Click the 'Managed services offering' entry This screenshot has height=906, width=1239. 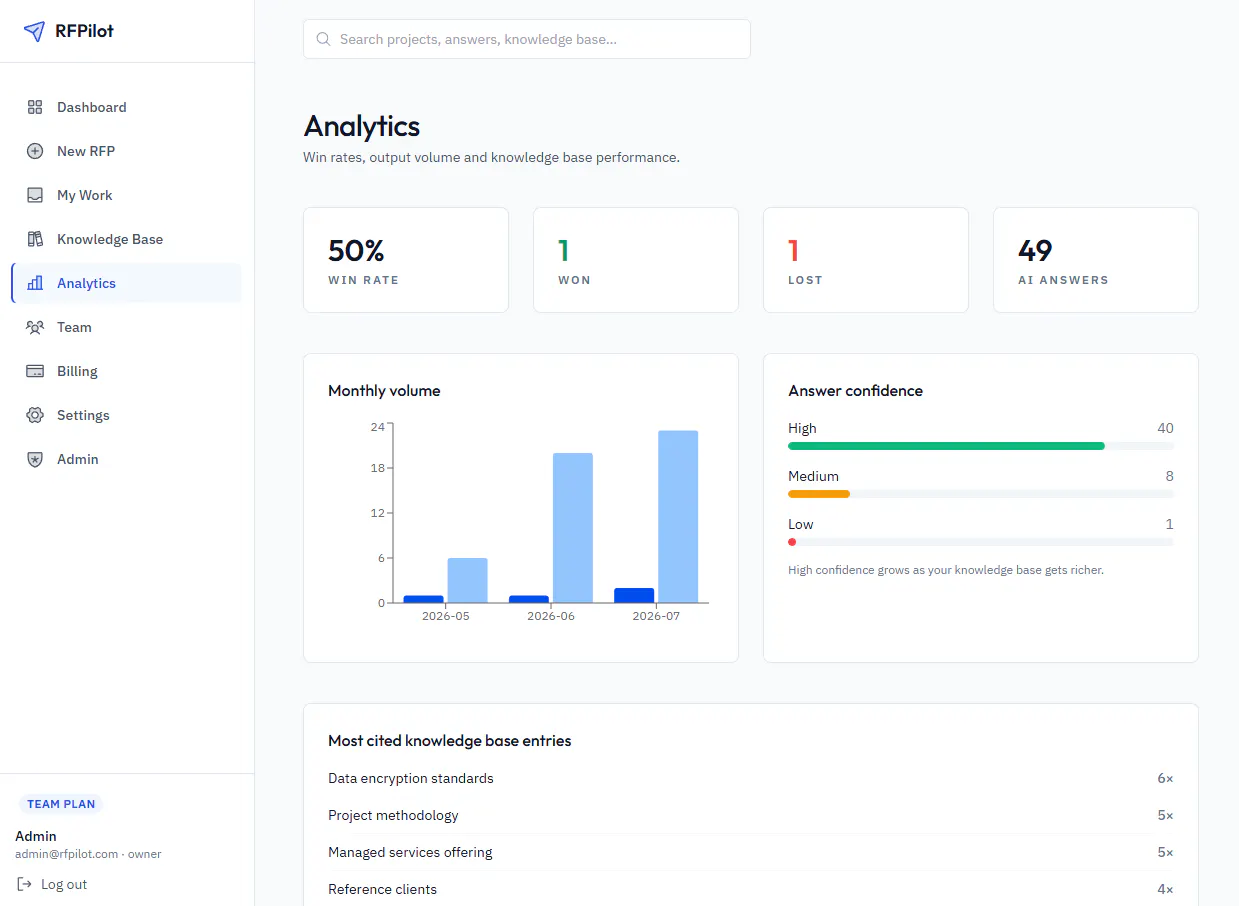[410, 852]
